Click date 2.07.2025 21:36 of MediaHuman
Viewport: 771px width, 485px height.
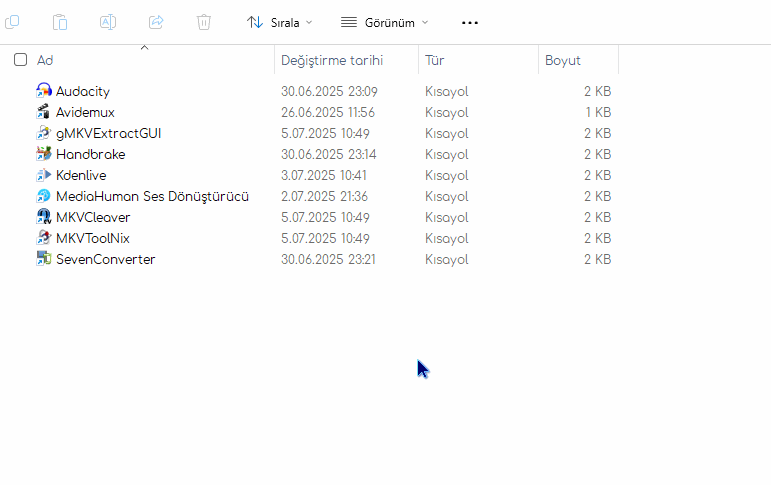324,196
